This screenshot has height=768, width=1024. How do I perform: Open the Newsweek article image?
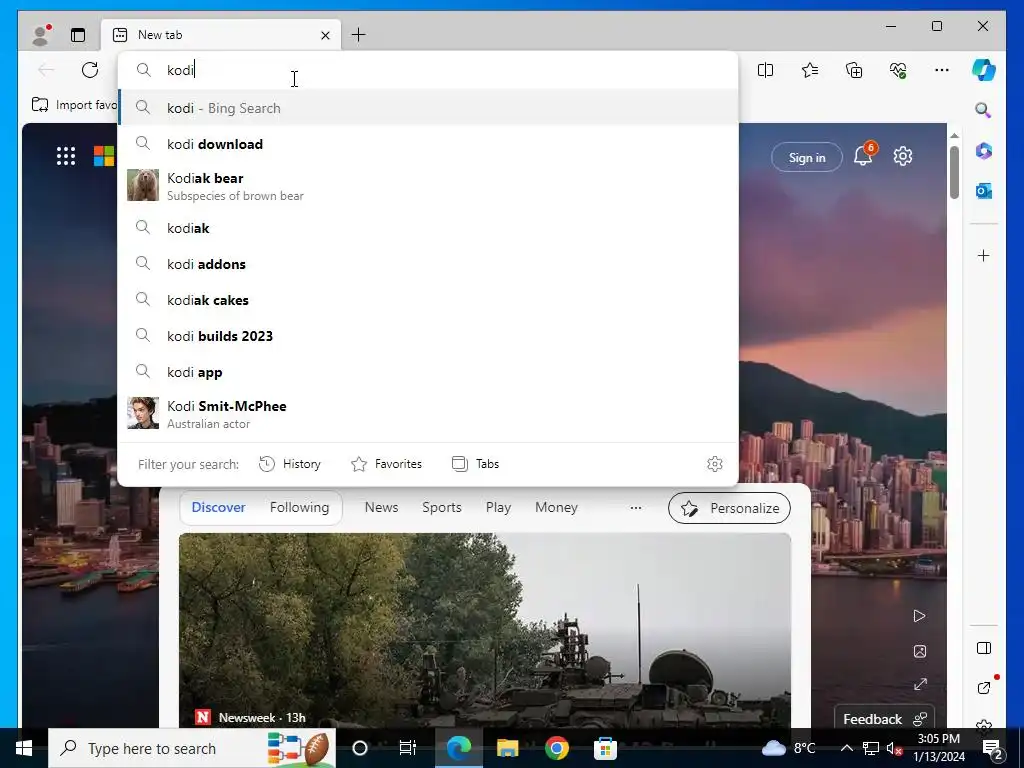click(485, 630)
